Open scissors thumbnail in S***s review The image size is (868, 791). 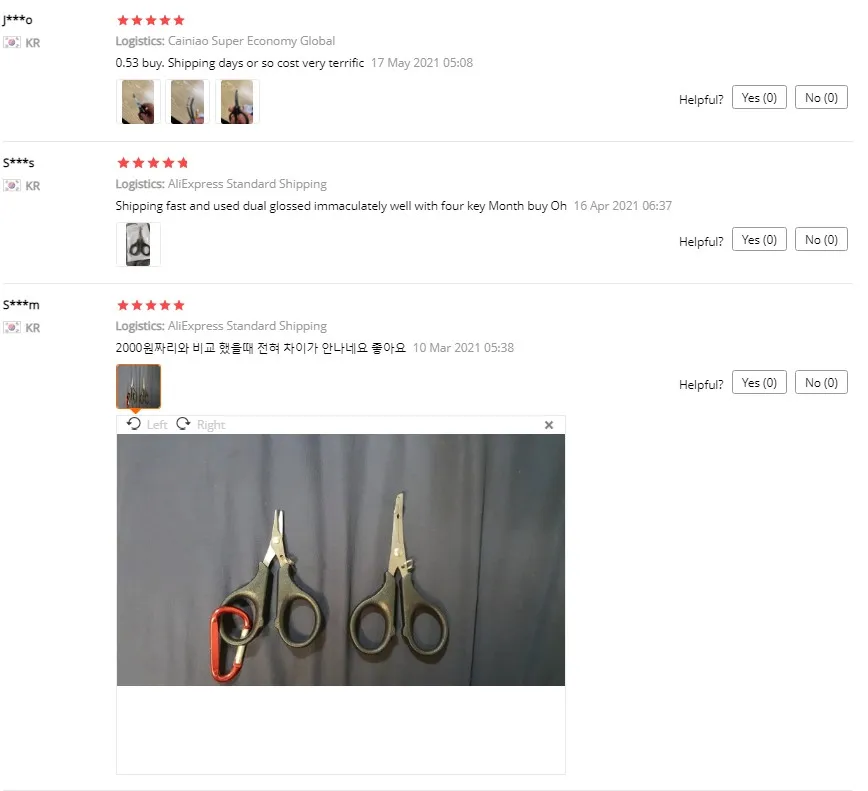[x=138, y=244]
